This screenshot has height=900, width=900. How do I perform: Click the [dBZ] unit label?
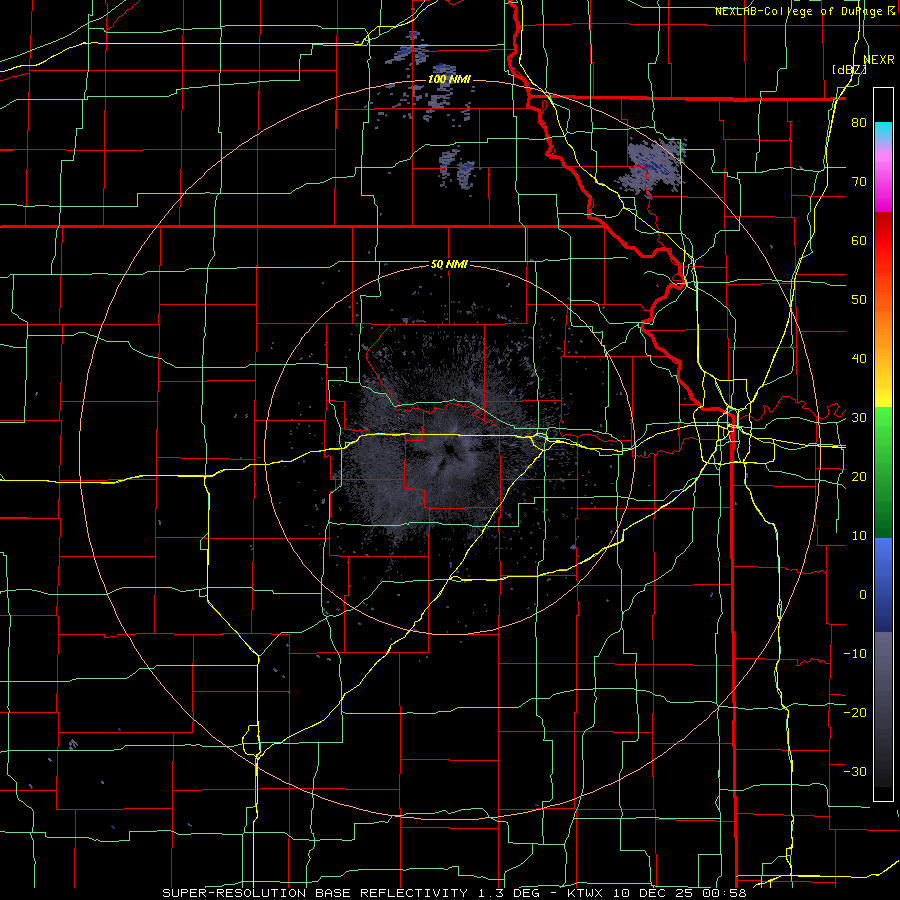(x=849, y=69)
